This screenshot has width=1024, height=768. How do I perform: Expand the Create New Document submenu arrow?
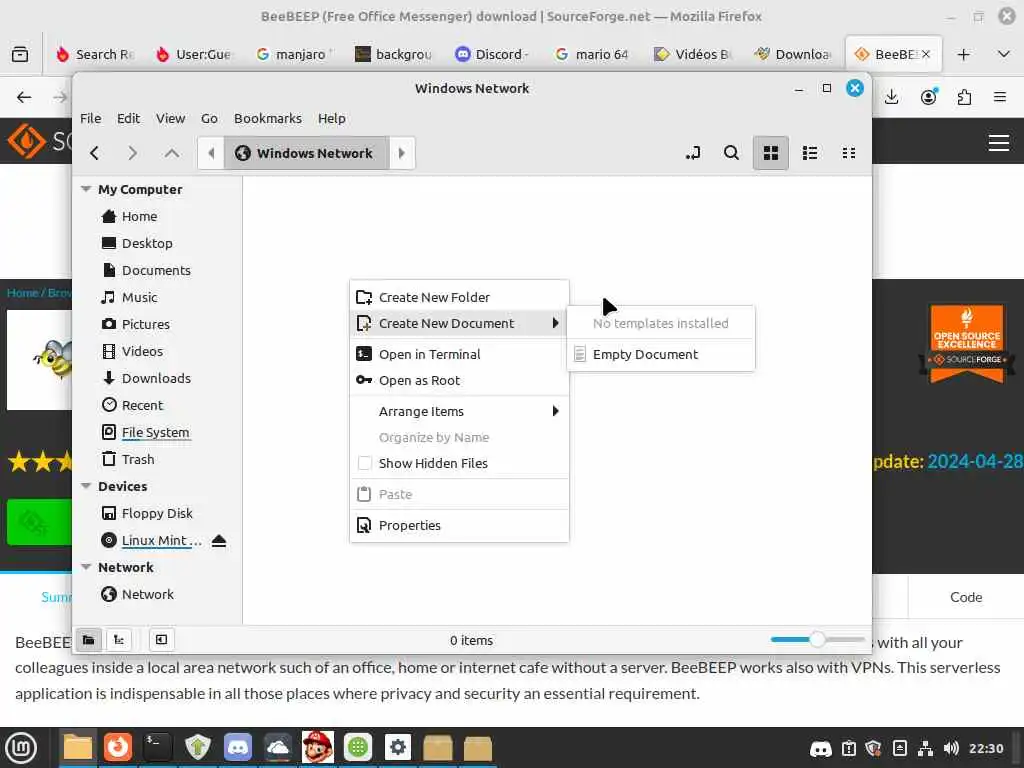tap(556, 323)
